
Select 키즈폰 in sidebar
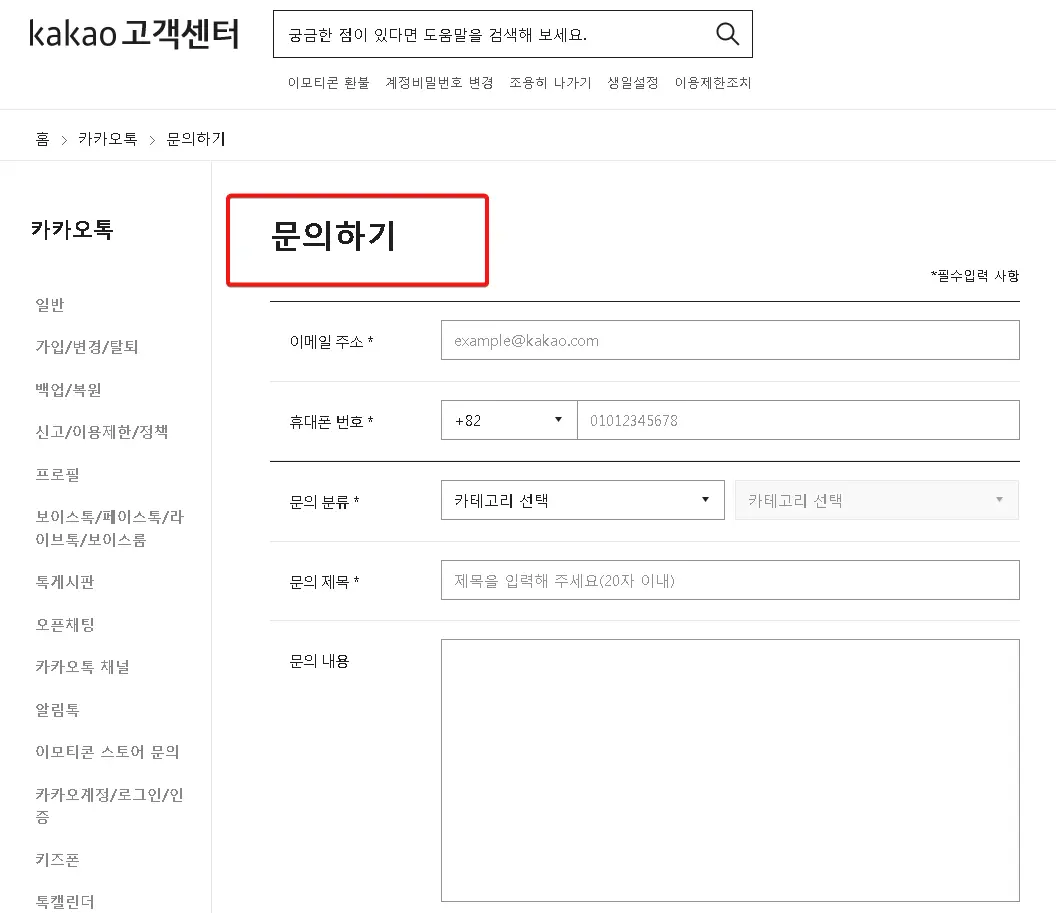tap(57, 860)
